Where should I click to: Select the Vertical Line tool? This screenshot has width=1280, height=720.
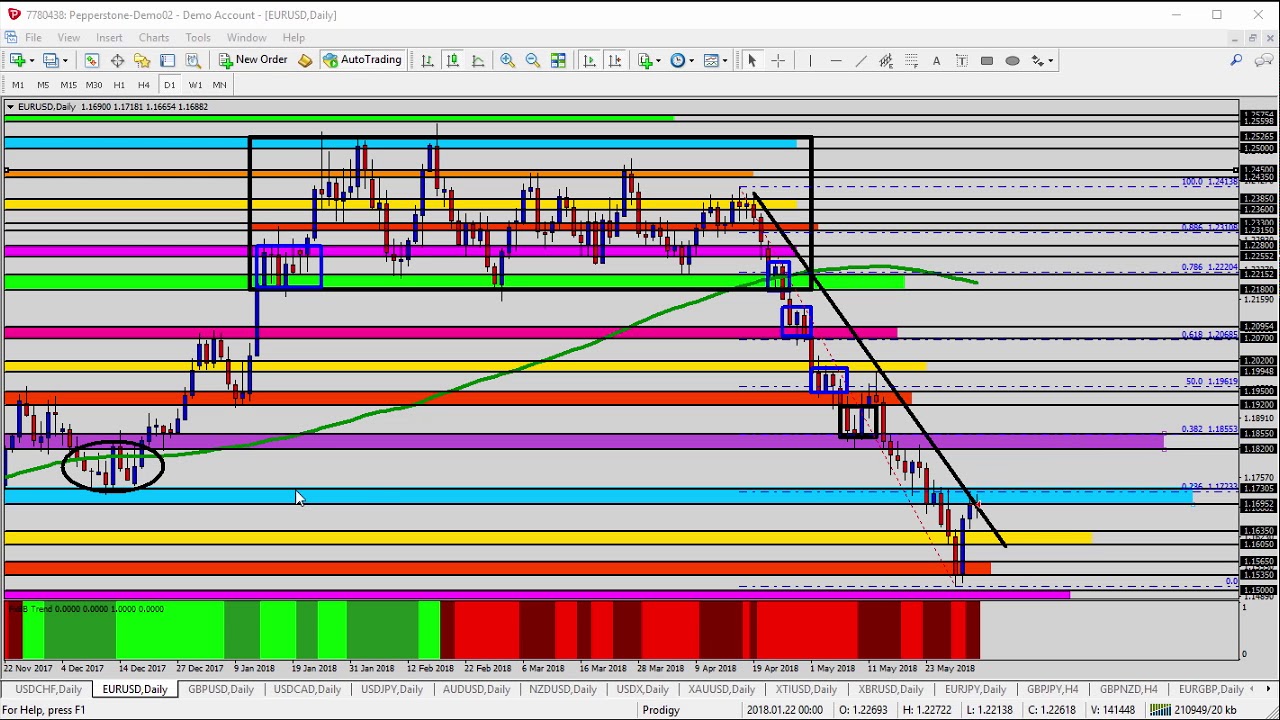(810, 60)
